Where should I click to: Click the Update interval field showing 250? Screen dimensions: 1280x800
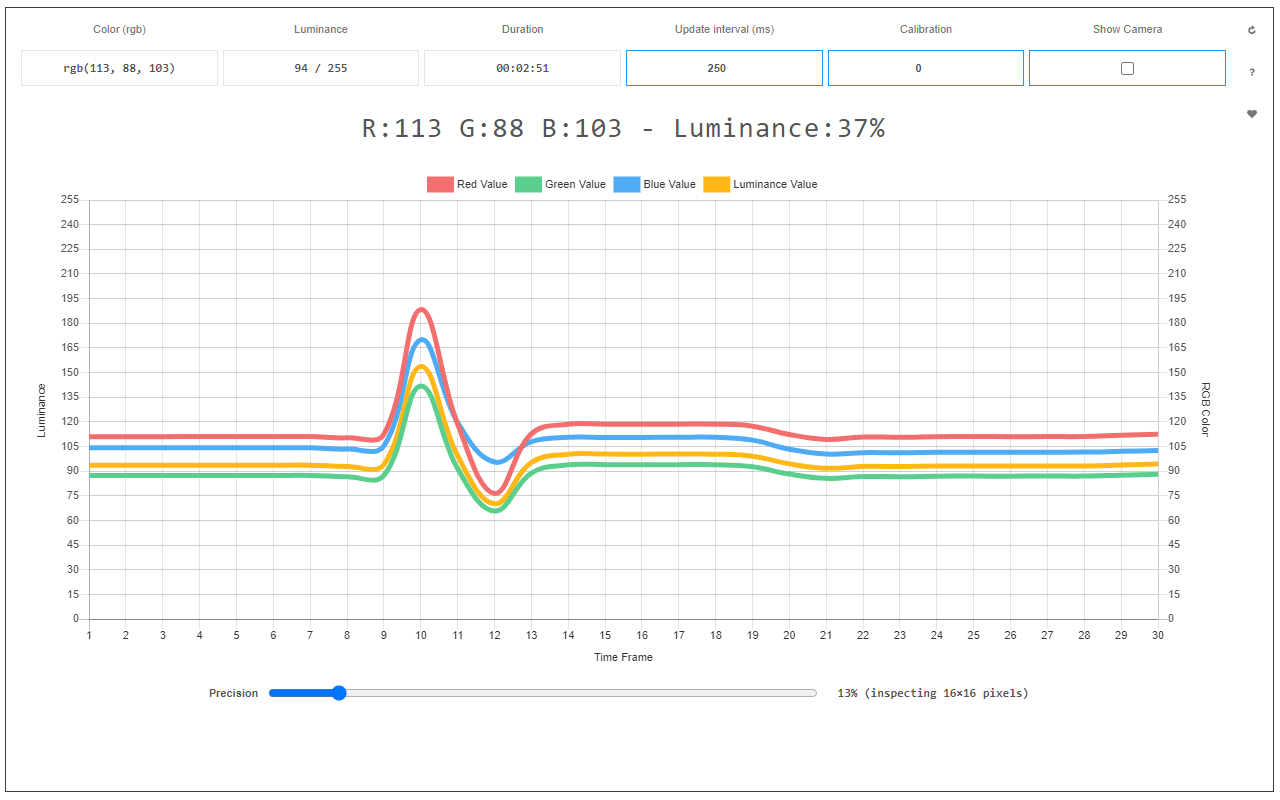724,68
